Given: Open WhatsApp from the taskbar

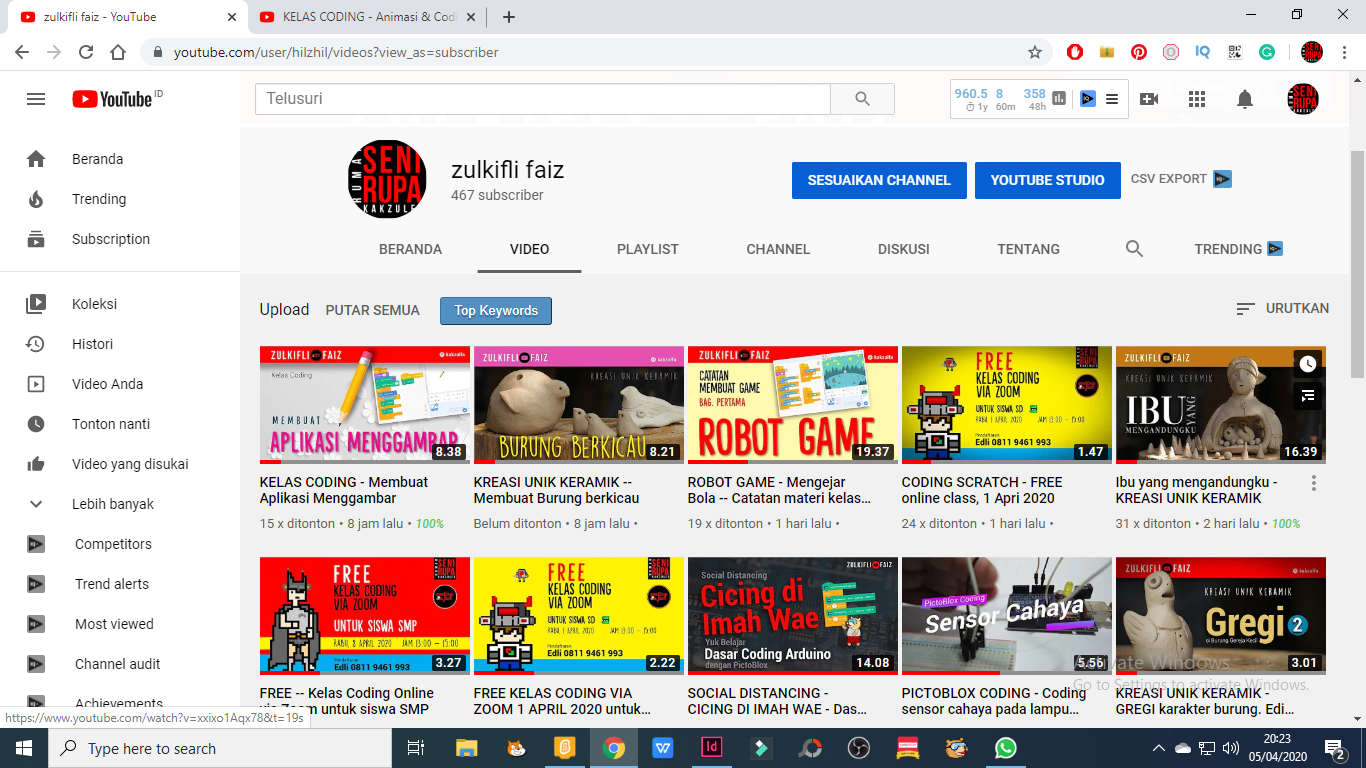Looking at the screenshot, I should tap(1005, 748).
